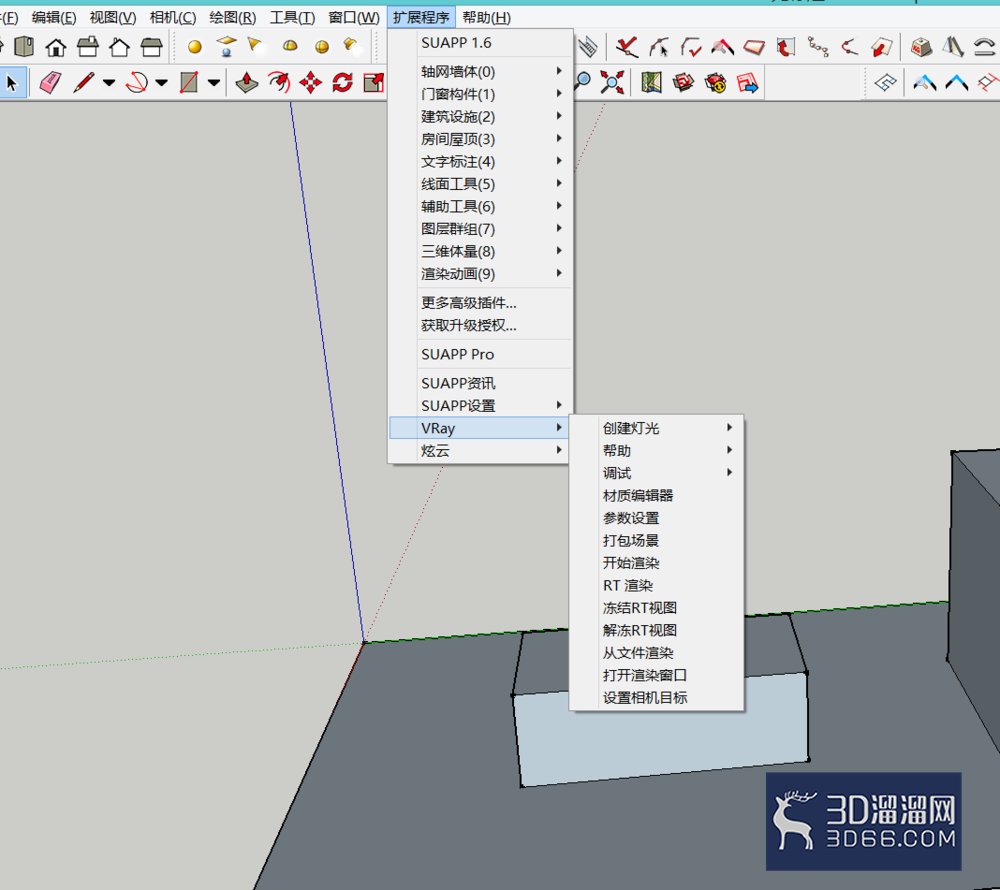Click the yellow sphere VRay icon
Viewport: 1000px width, 890px height.
[195, 47]
